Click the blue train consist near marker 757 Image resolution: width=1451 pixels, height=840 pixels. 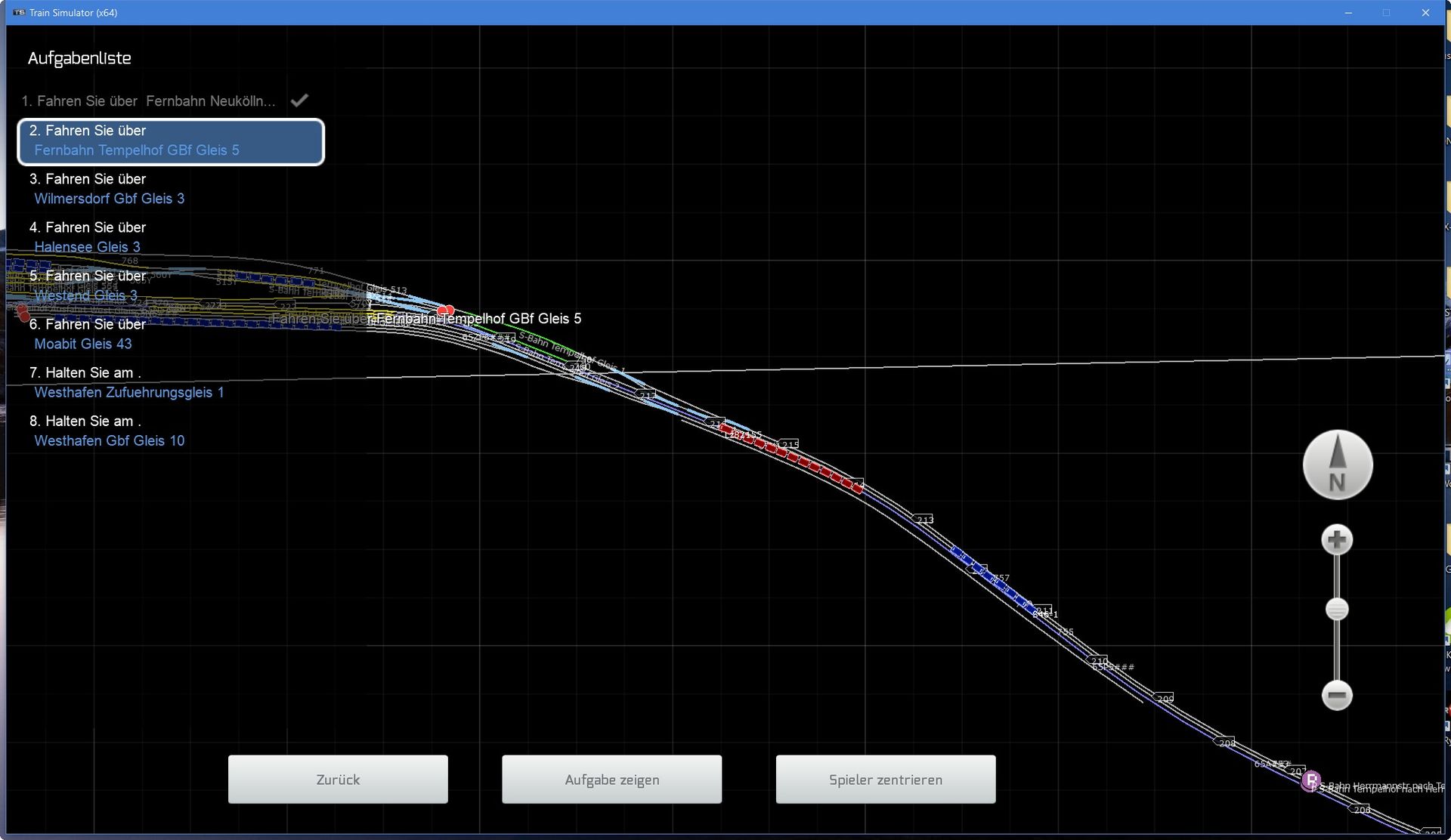(998, 583)
